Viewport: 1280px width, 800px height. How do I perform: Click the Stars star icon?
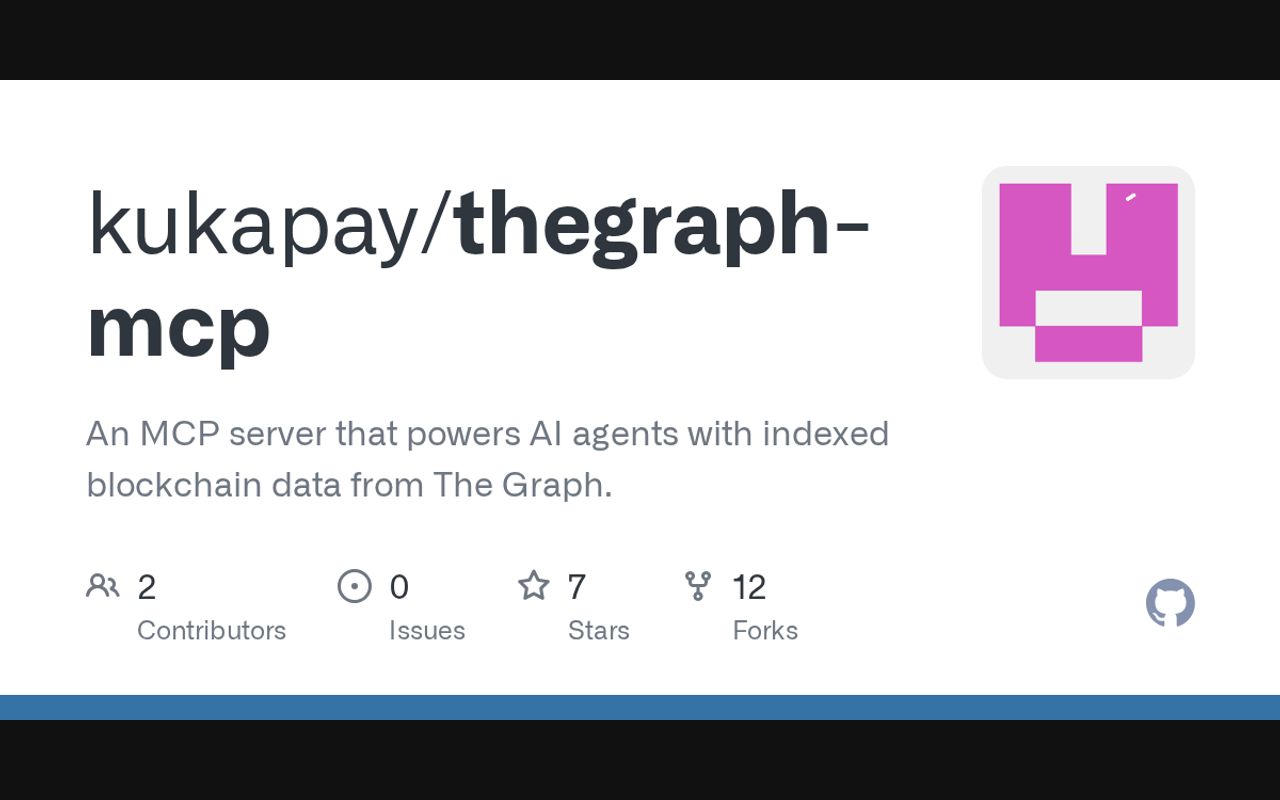click(x=533, y=586)
